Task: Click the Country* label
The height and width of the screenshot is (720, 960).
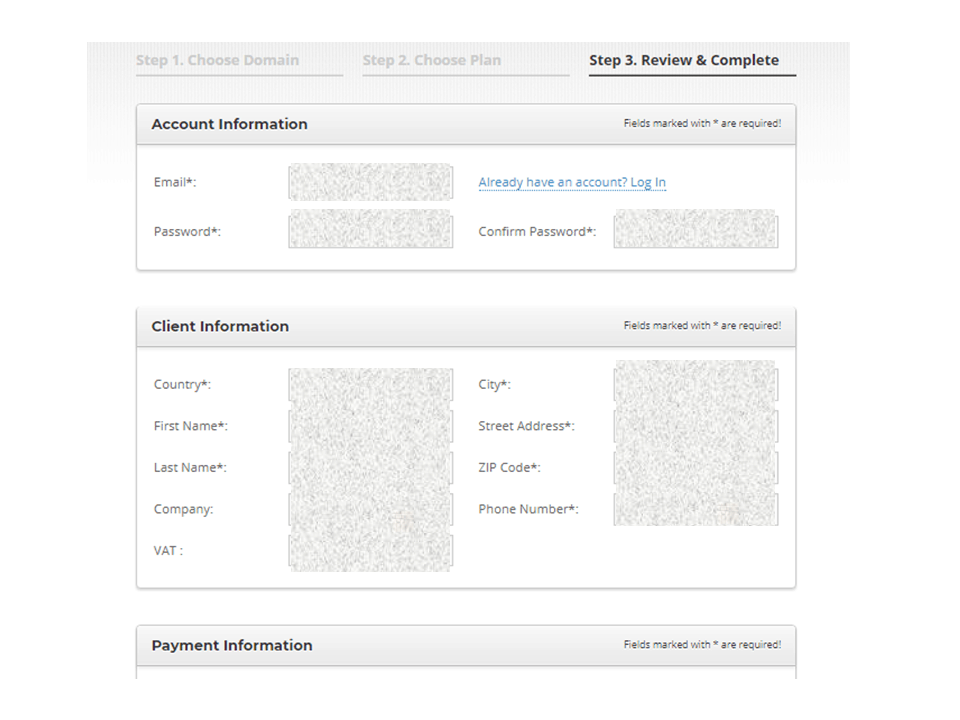Action: pos(182,384)
